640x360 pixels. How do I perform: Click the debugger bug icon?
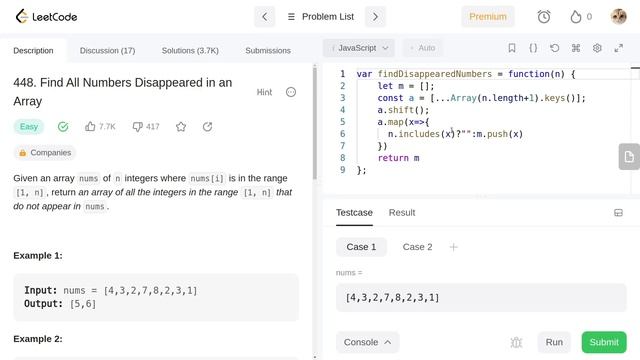point(516,342)
